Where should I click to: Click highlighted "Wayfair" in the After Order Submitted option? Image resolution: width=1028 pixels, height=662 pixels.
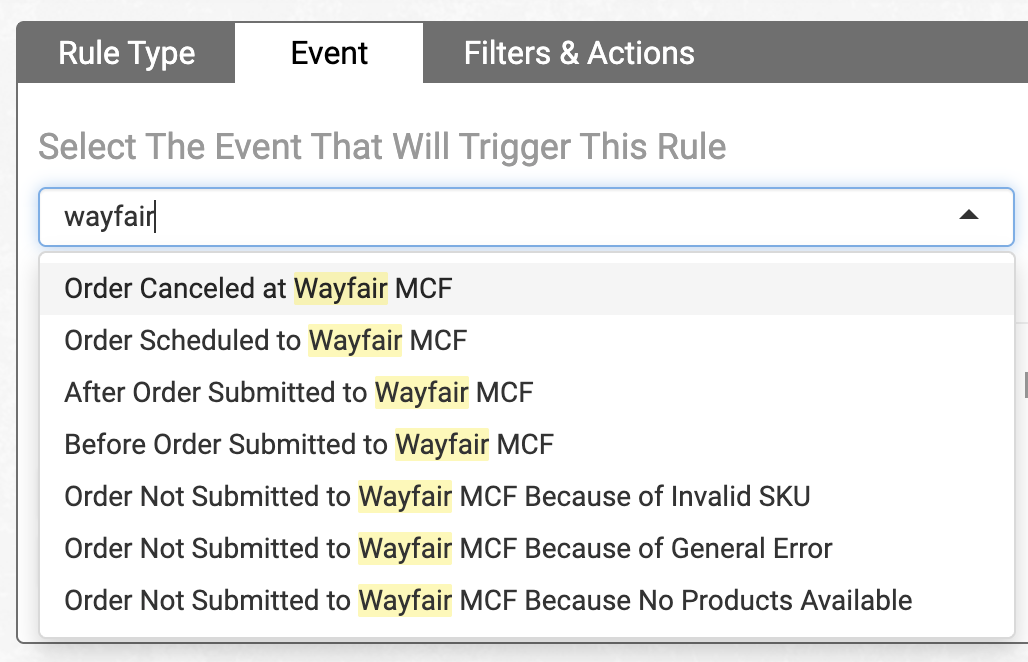click(421, 393)
